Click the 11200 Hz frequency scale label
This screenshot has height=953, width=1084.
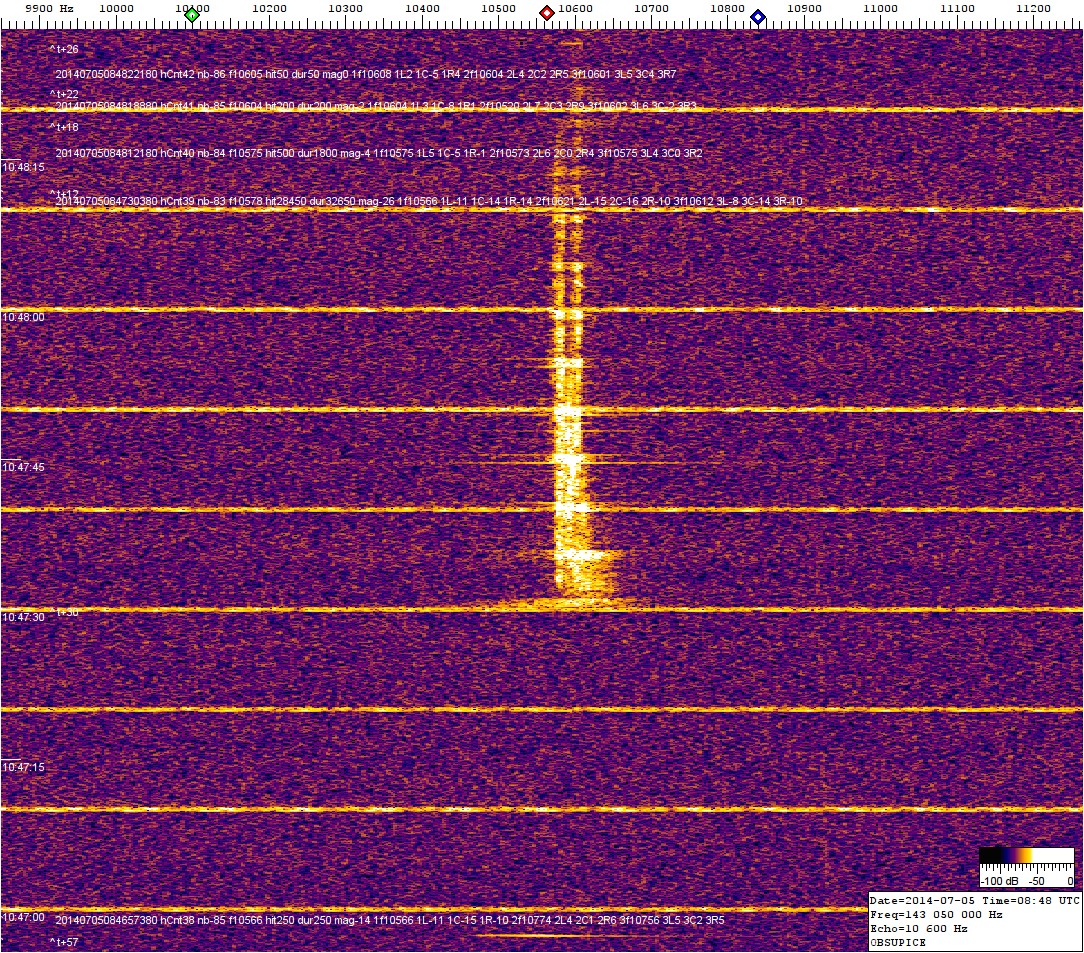(1033, 9)
